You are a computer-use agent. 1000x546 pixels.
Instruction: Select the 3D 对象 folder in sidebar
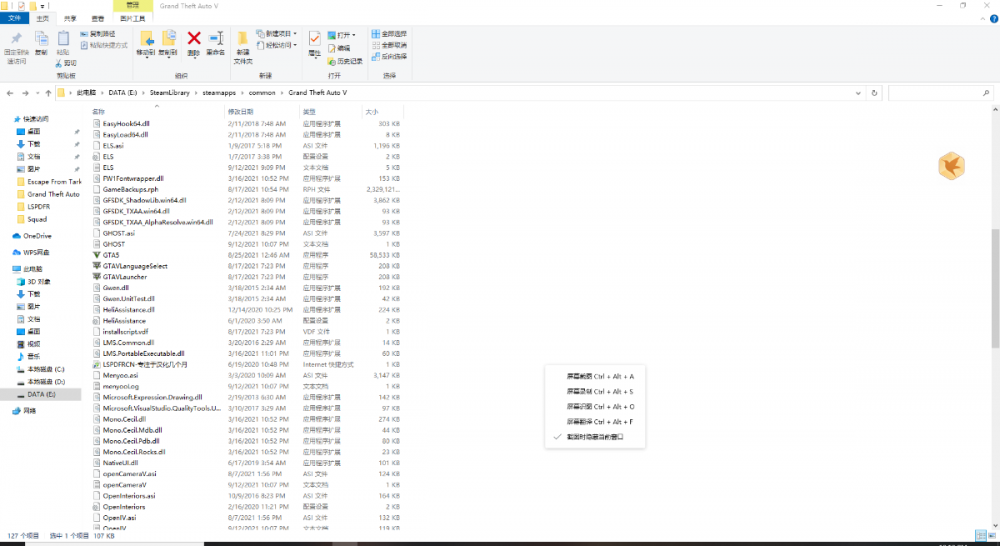click(33, 281)
